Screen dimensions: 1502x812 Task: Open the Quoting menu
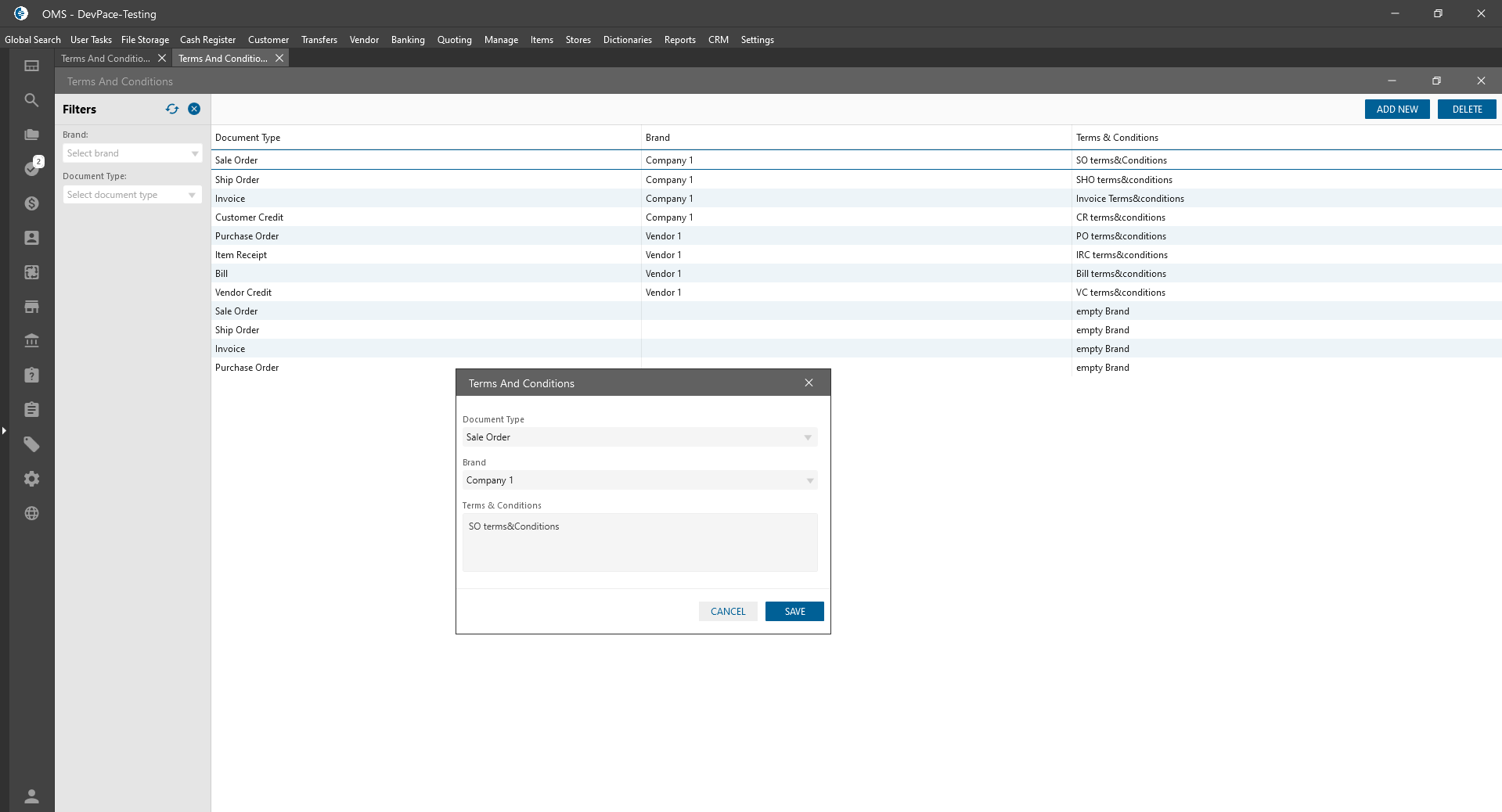tap(455, 40)
